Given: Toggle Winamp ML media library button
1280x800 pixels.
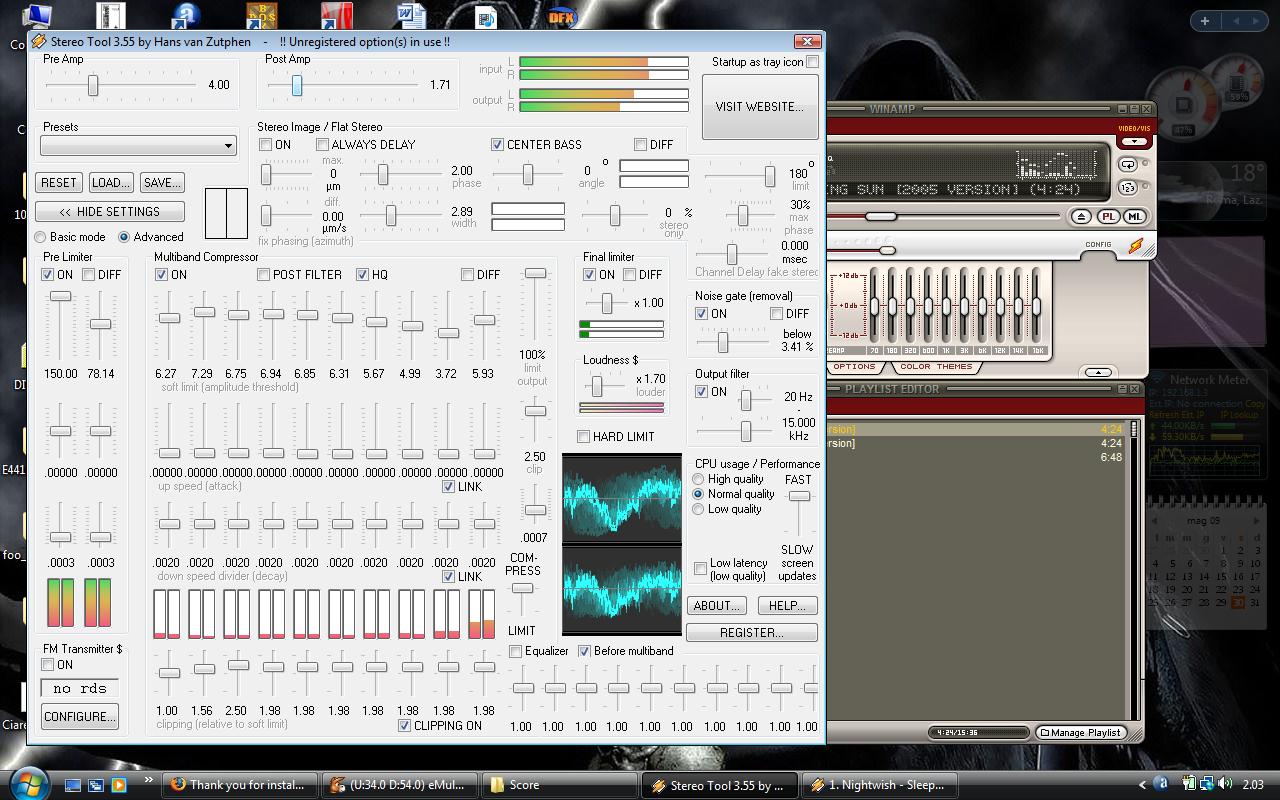Looking at the screenshot, I should pos(1134,217).
